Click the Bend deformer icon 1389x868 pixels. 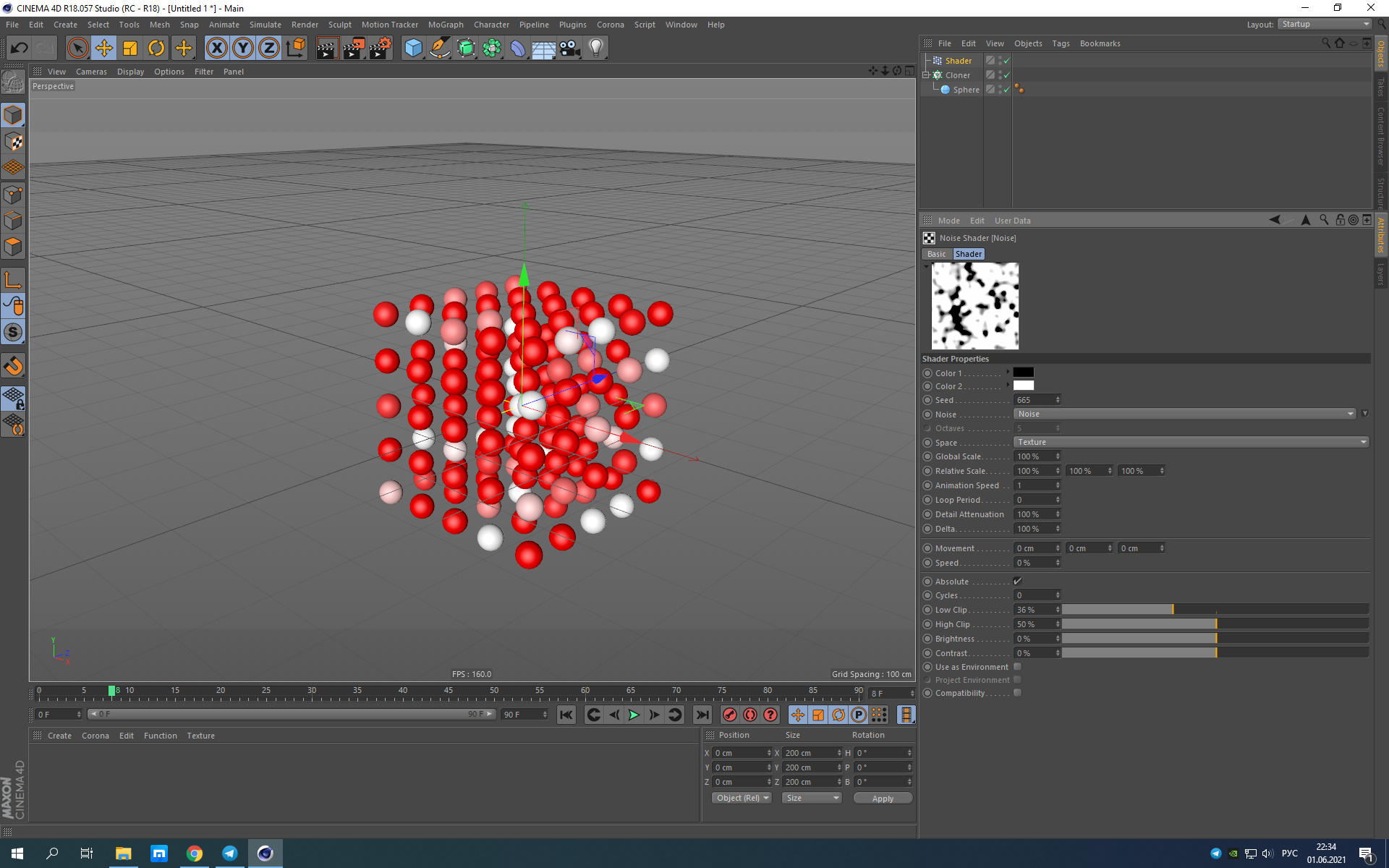click(x=518, y=48)
